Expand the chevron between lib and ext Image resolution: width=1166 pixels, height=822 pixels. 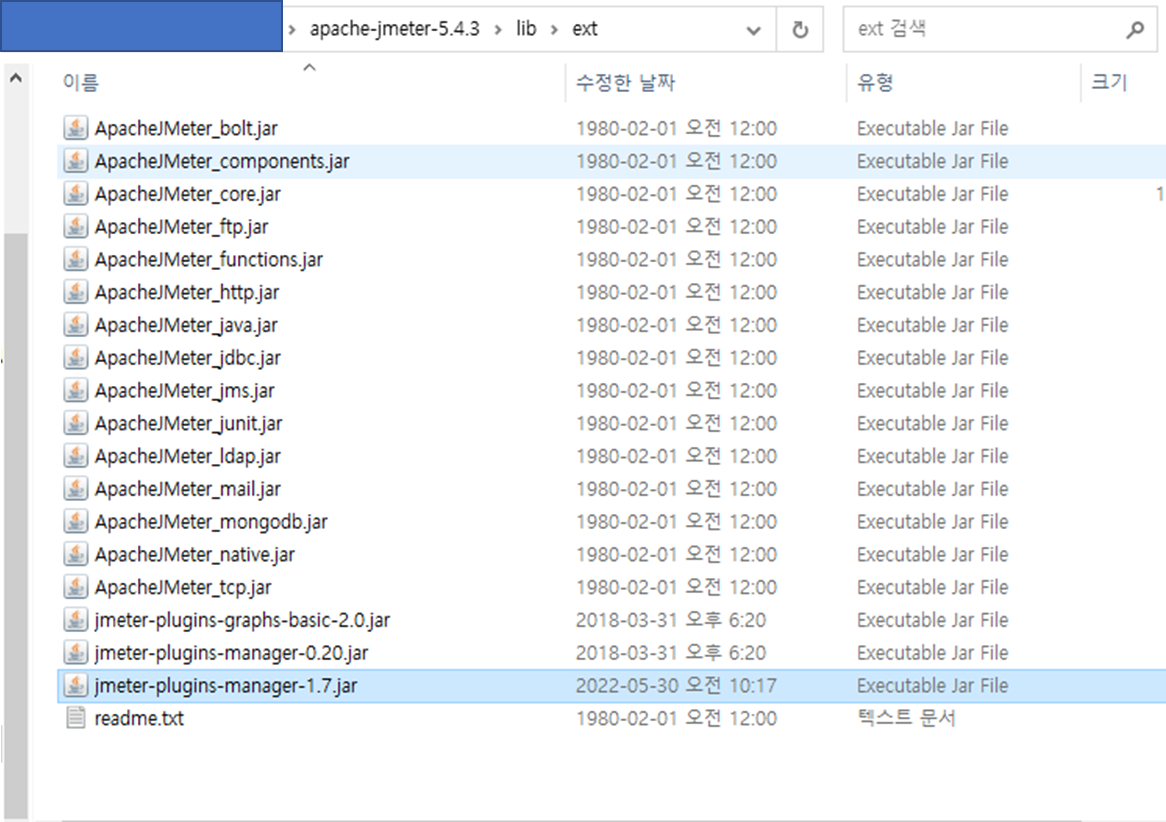(554, 30)
